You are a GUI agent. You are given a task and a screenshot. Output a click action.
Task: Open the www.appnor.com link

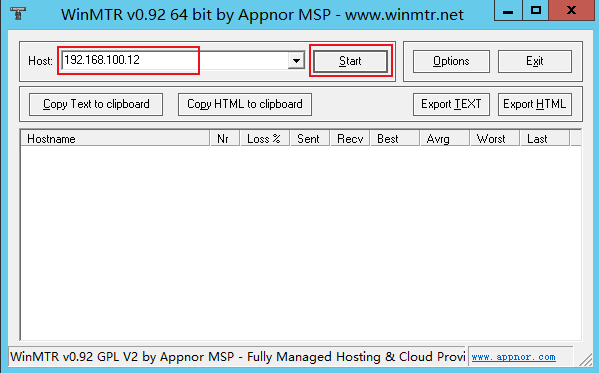coord(513,357)
